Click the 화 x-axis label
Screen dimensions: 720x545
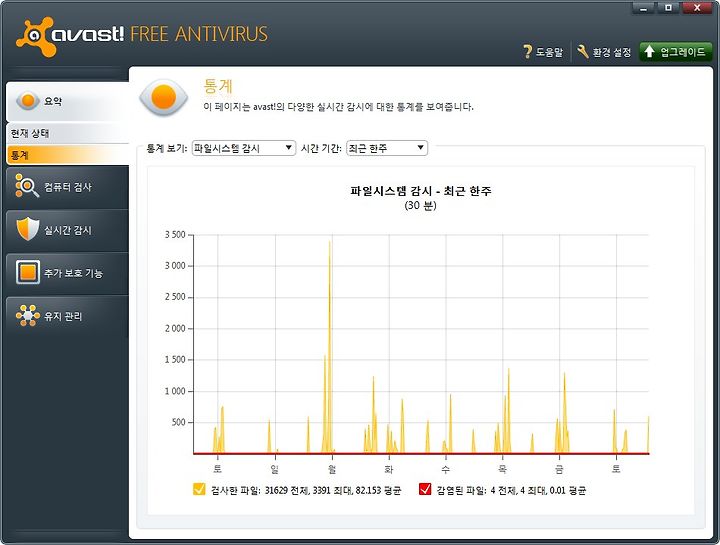coord(389,469)
